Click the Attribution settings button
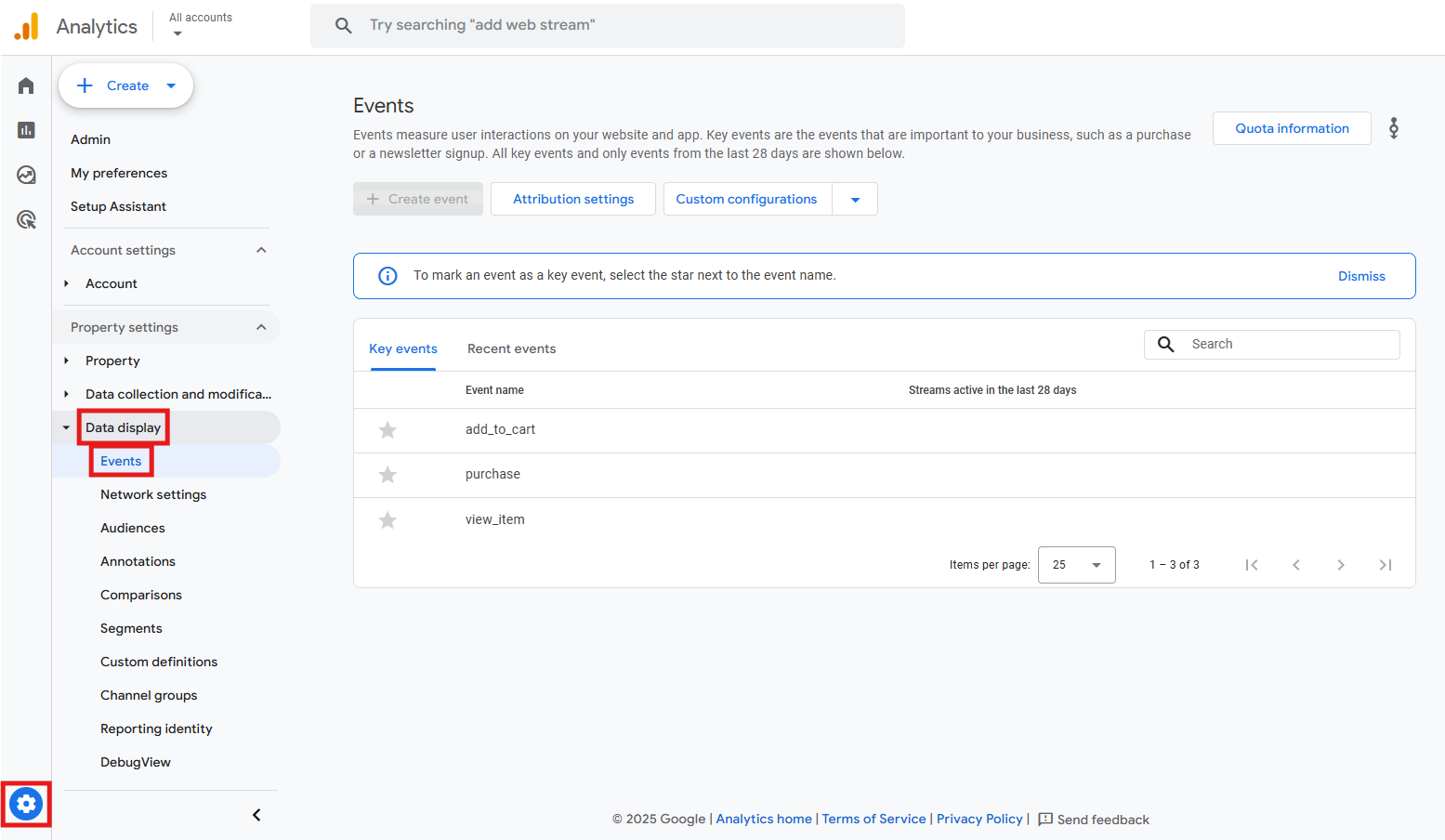This screenshot has height=840, width=1445. point(573,199)
